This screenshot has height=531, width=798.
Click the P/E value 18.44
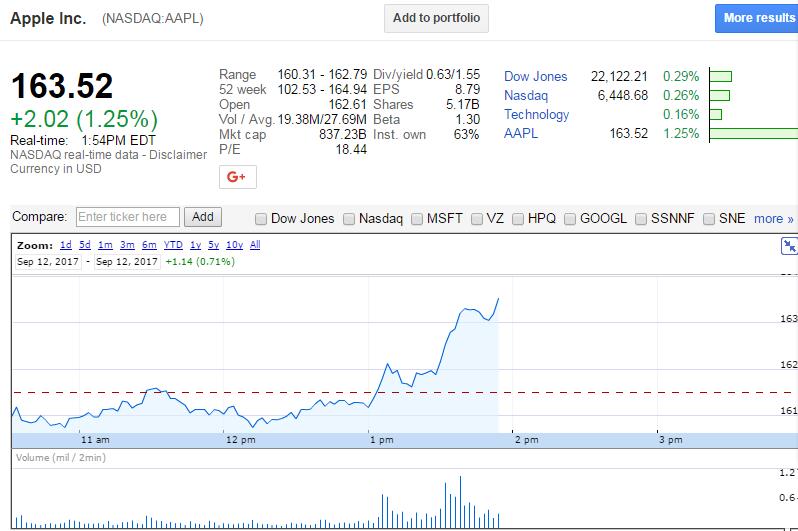click(x=351, y=149)
